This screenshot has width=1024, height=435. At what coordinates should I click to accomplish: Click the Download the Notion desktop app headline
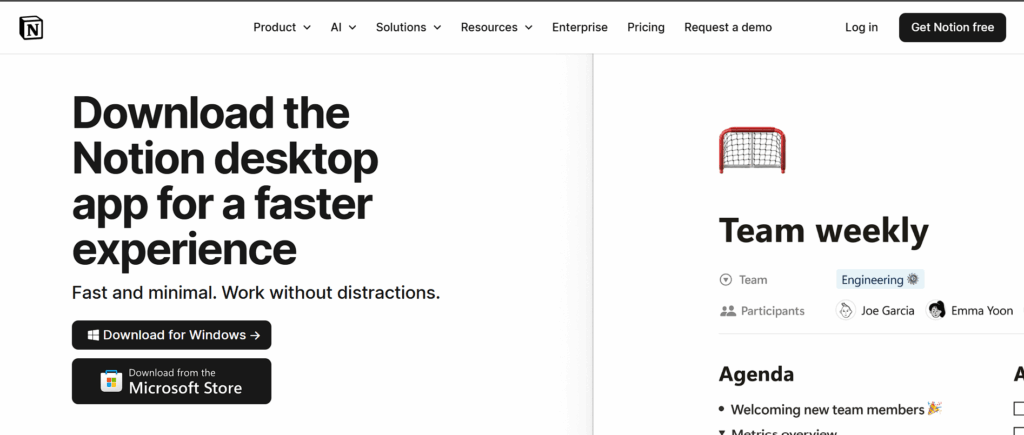pos(225,180)
